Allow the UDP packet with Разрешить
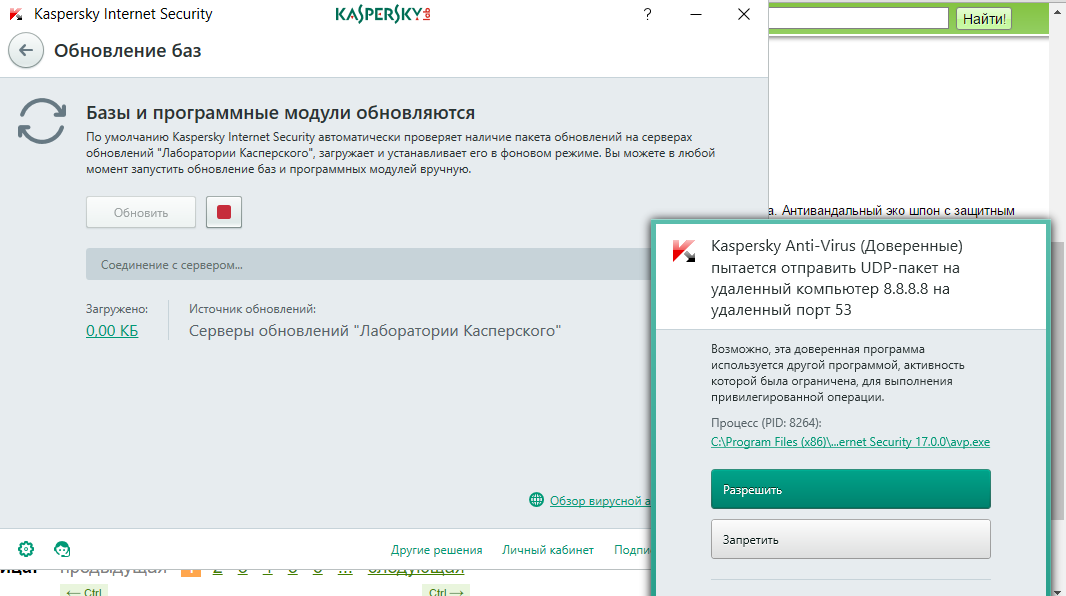Viewport: 1066px width, 596px height. click(x=850, y=489)
